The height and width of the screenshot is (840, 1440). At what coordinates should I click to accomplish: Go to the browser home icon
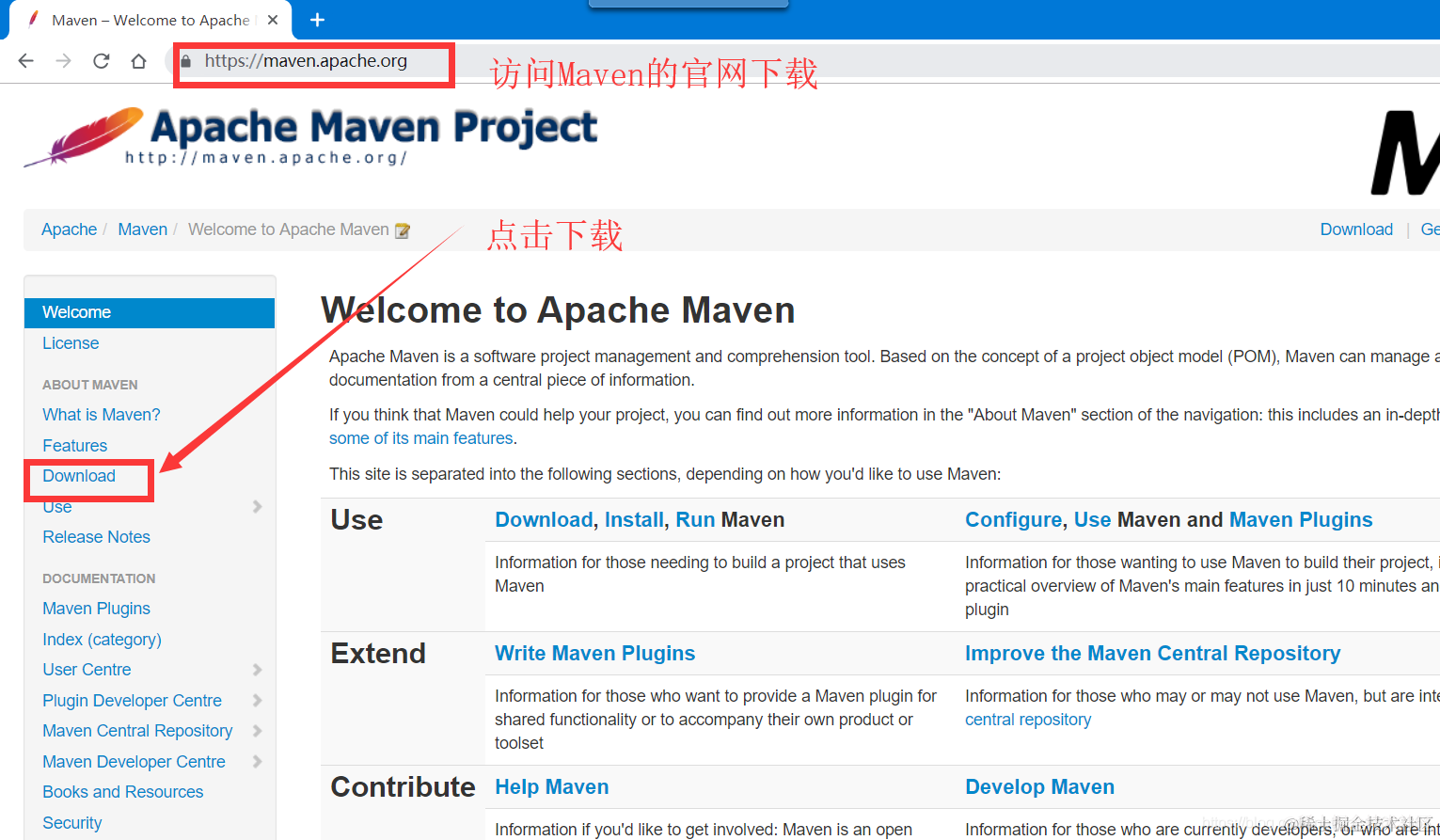(138, 61)
